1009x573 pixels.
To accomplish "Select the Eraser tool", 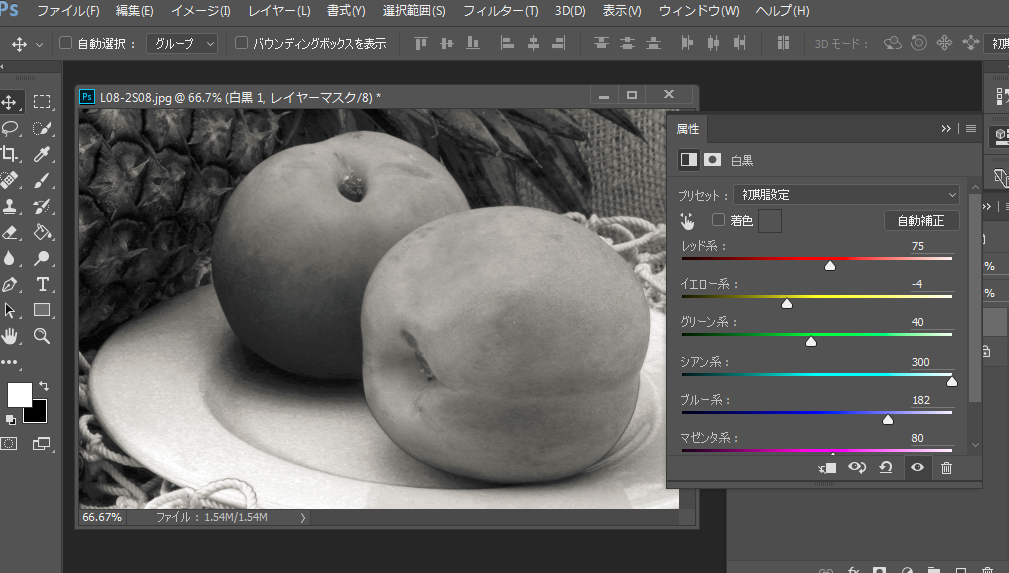I will pos(9,232).
